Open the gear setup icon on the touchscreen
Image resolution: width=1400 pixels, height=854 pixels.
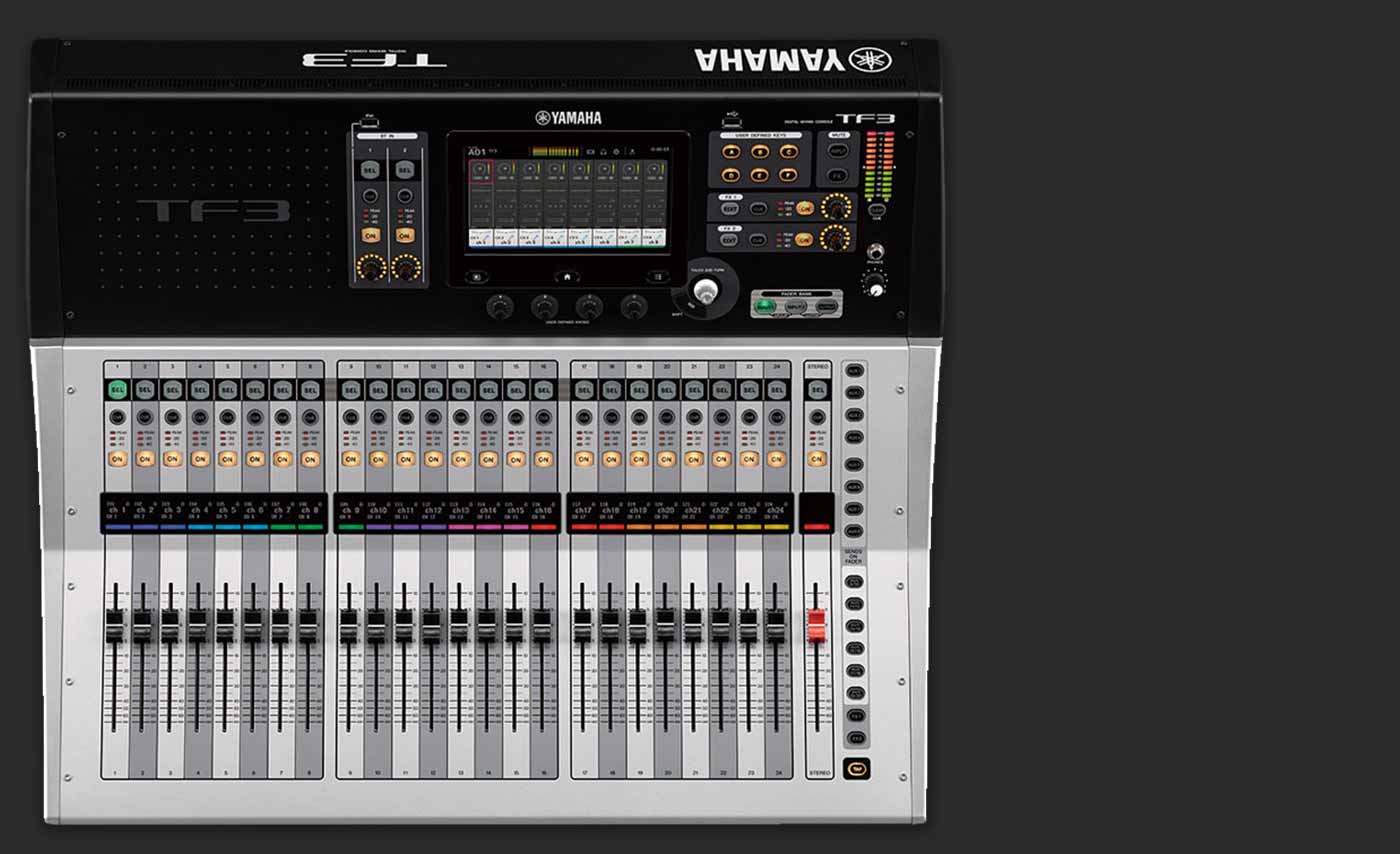click(x=616, y=152)
